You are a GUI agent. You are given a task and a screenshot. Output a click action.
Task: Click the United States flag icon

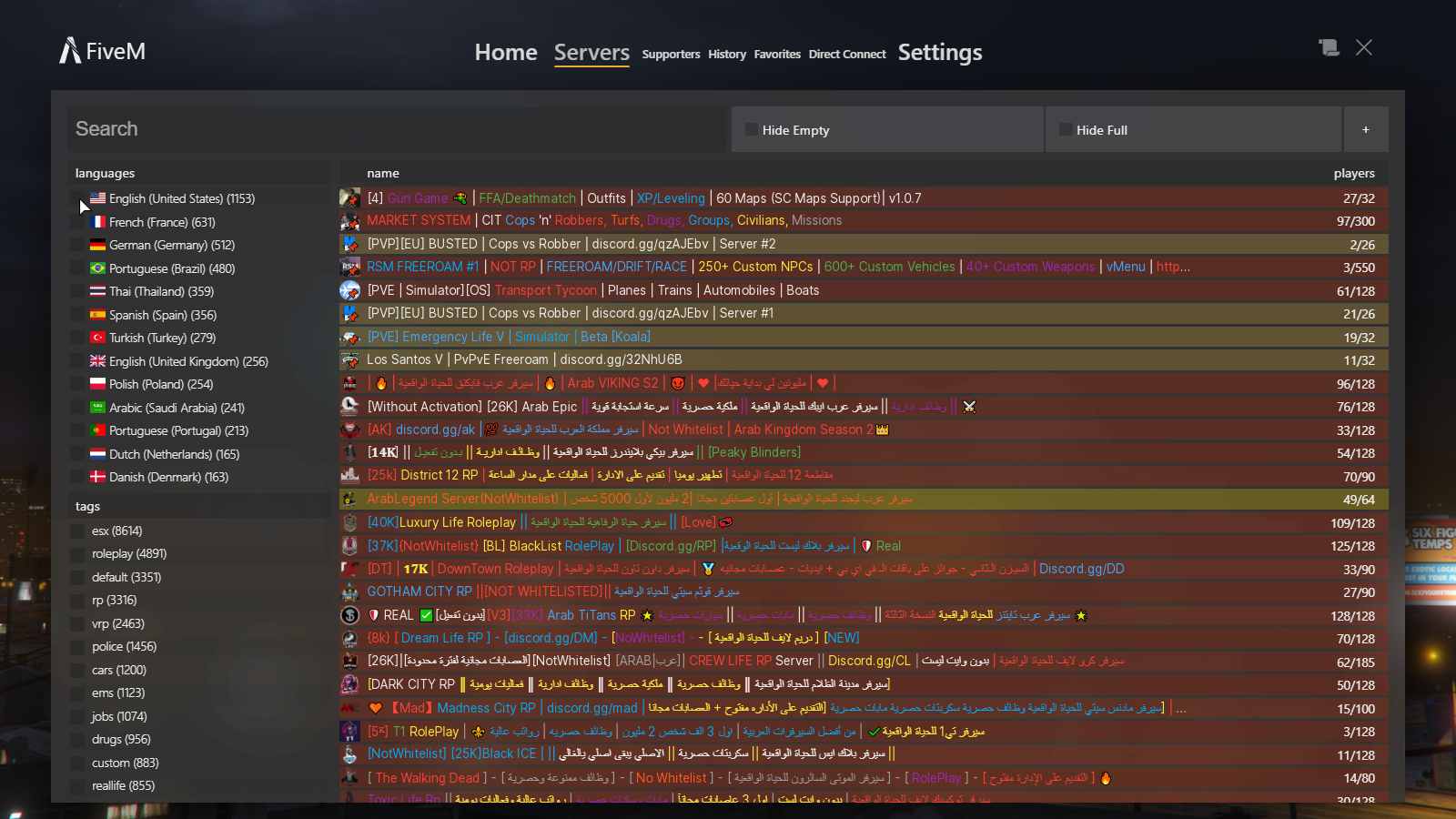point(96,198)
